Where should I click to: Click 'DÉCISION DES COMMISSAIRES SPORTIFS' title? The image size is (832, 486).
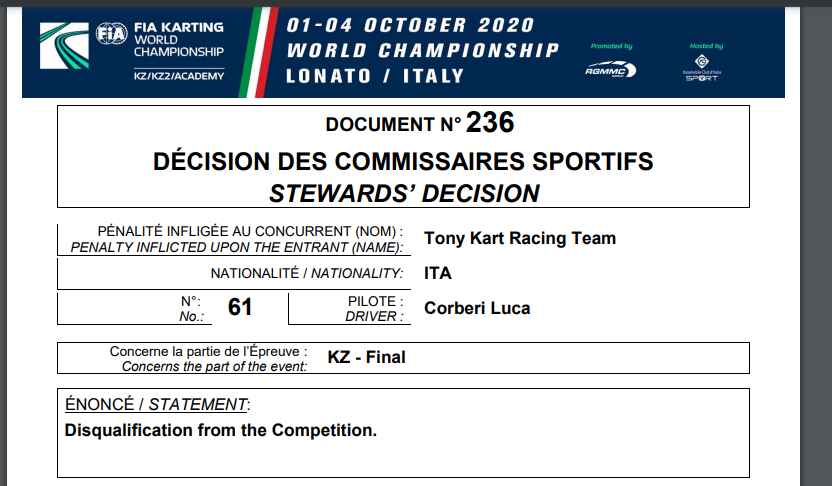point(403,161)
